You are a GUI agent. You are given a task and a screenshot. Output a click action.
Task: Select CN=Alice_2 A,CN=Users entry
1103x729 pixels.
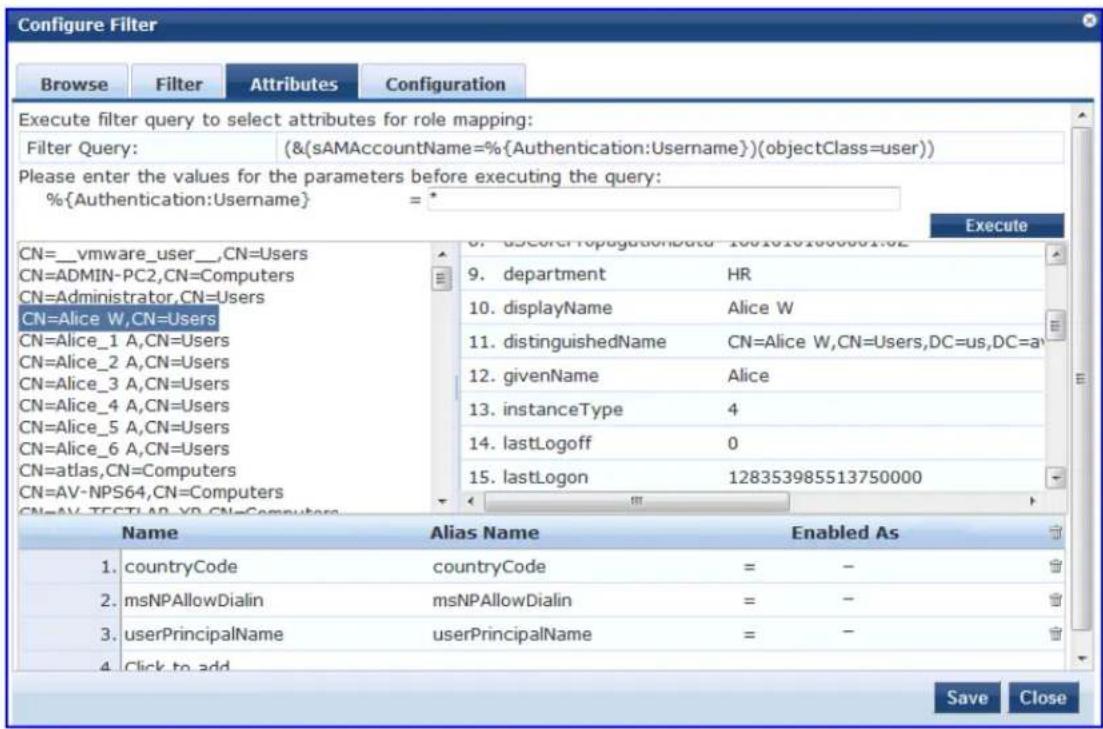tap(125, 362)
